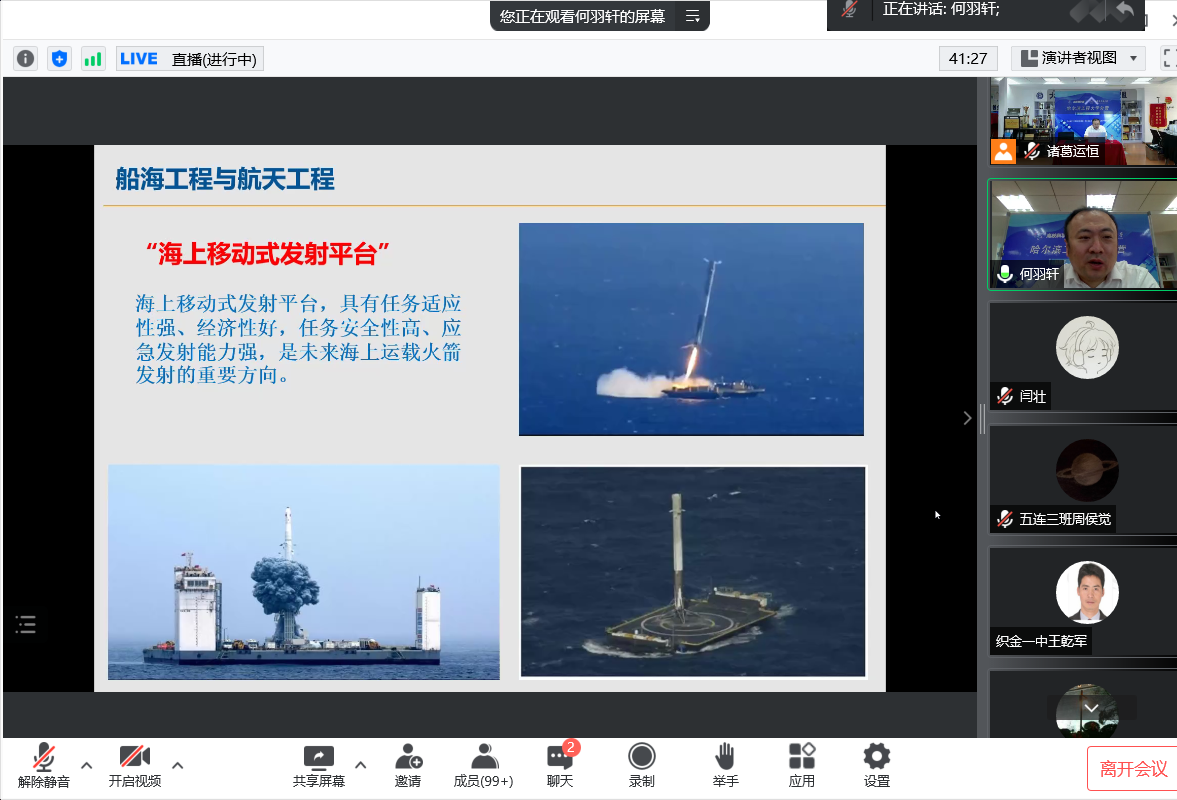Image resolution: width=1177 pixels, height=800 pixels.
Task: Open screen-share options menu at top
Action: click(692, 16)
